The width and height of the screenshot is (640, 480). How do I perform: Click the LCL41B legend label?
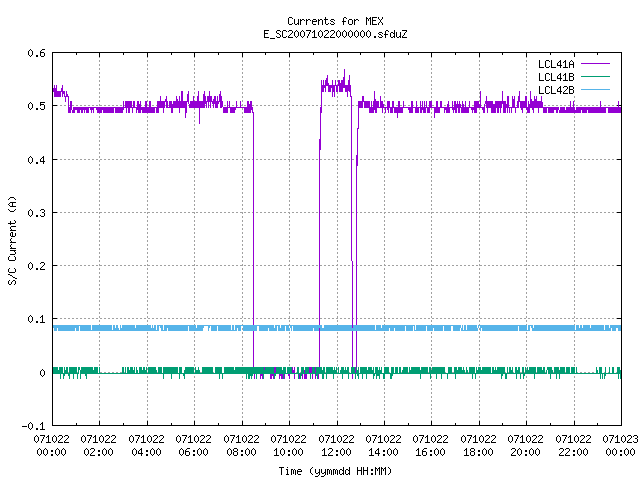coord(556,77)
